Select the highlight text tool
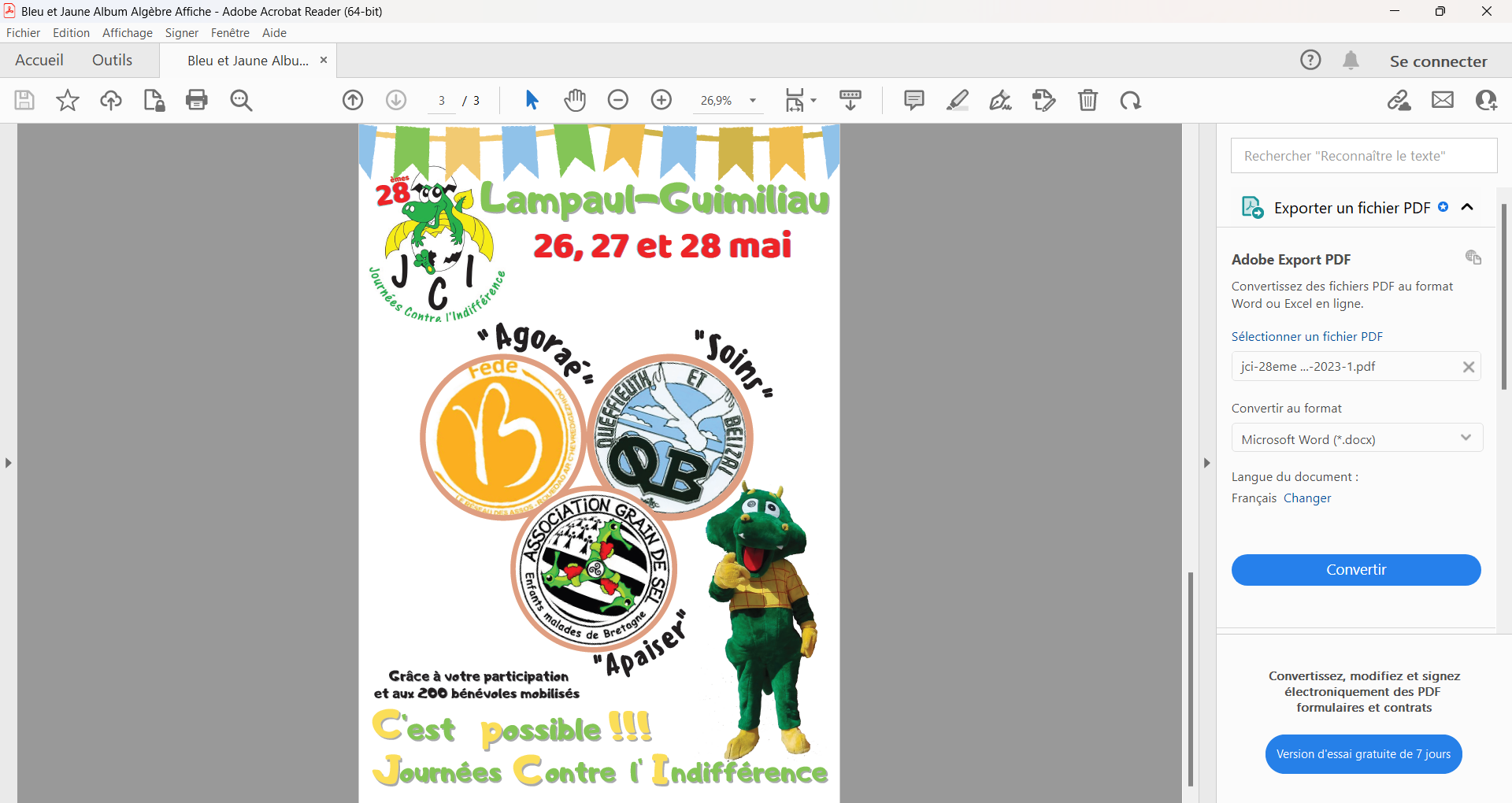 click(x=958, y=100)
